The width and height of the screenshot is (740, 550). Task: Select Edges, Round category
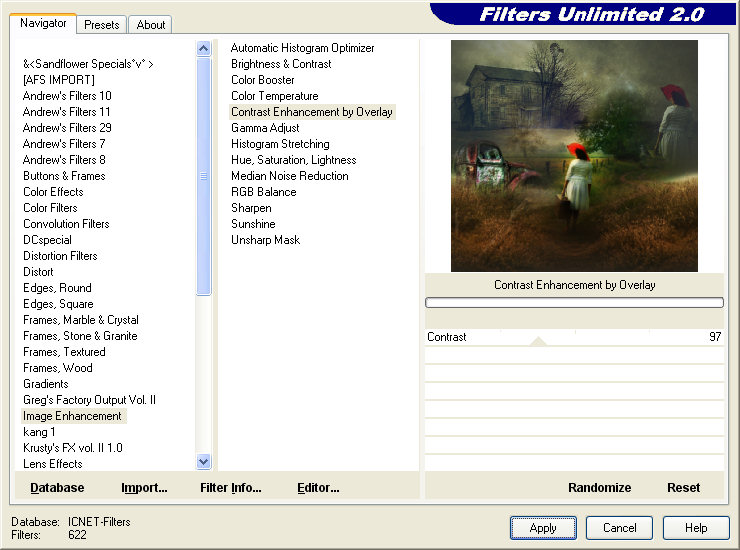[x=57, y=288]
